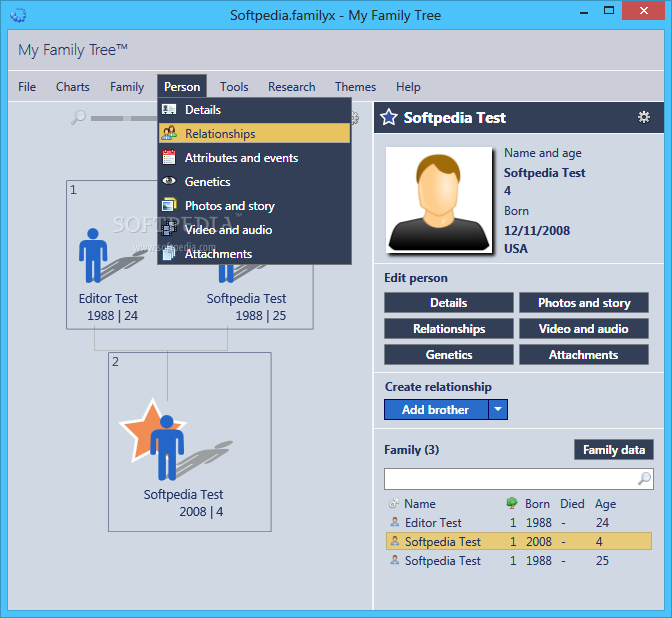Click the birth date 12/11/2008
Screen dimensions: 672x618
click(x=537, y=231)
